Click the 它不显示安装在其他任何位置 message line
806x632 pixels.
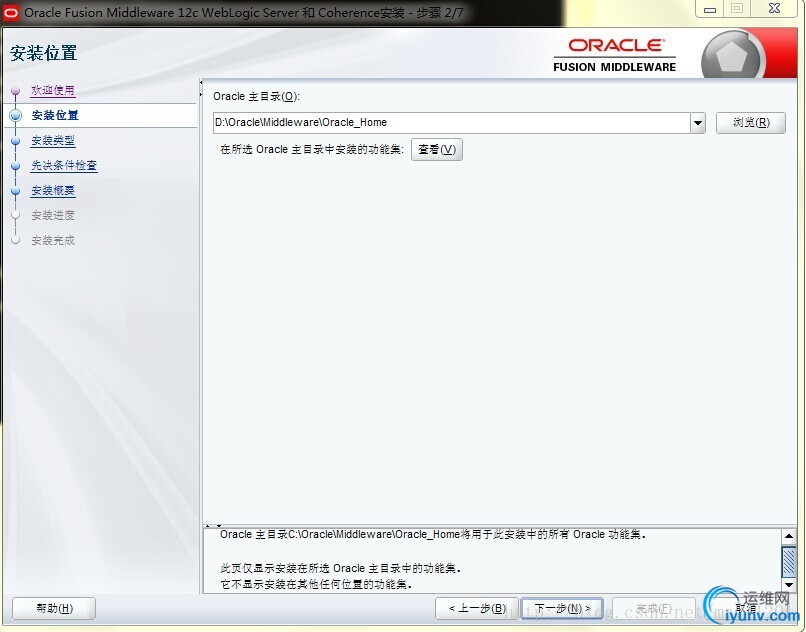click(x=316, y=584)
